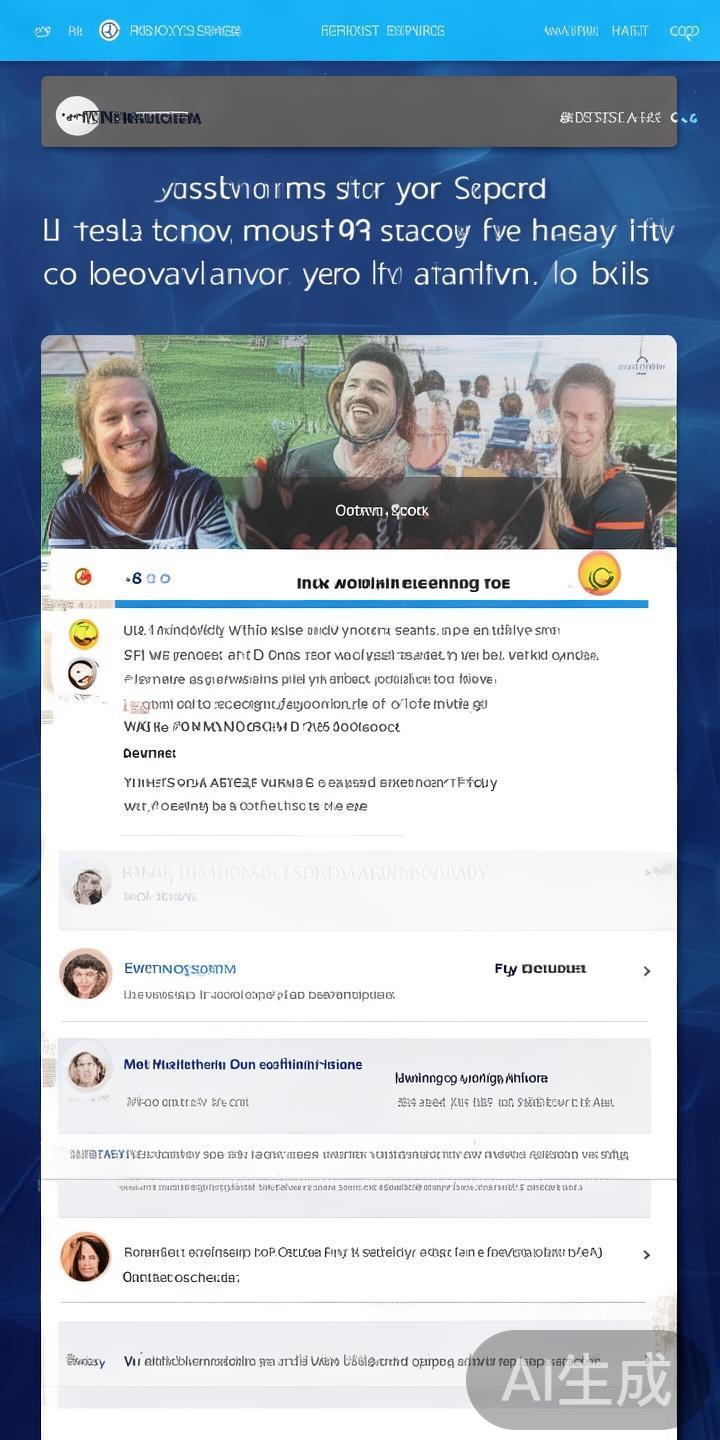Image resolution: width=720 pixels, height=1440 pixels.
Task: Open the bold blue 'Mot Nrsllethenin Oun' title
Action: click(243, 1064)
